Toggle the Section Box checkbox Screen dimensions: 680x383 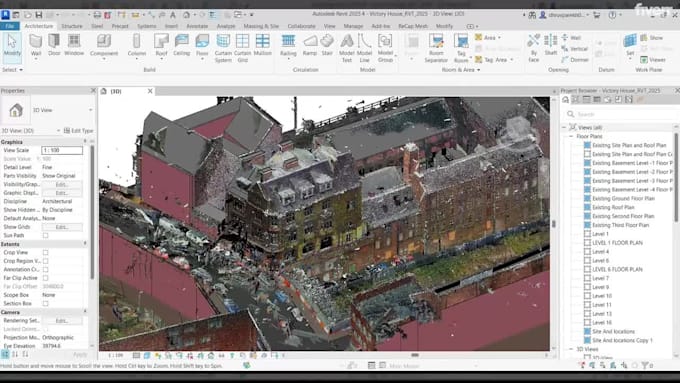(46, 304)
